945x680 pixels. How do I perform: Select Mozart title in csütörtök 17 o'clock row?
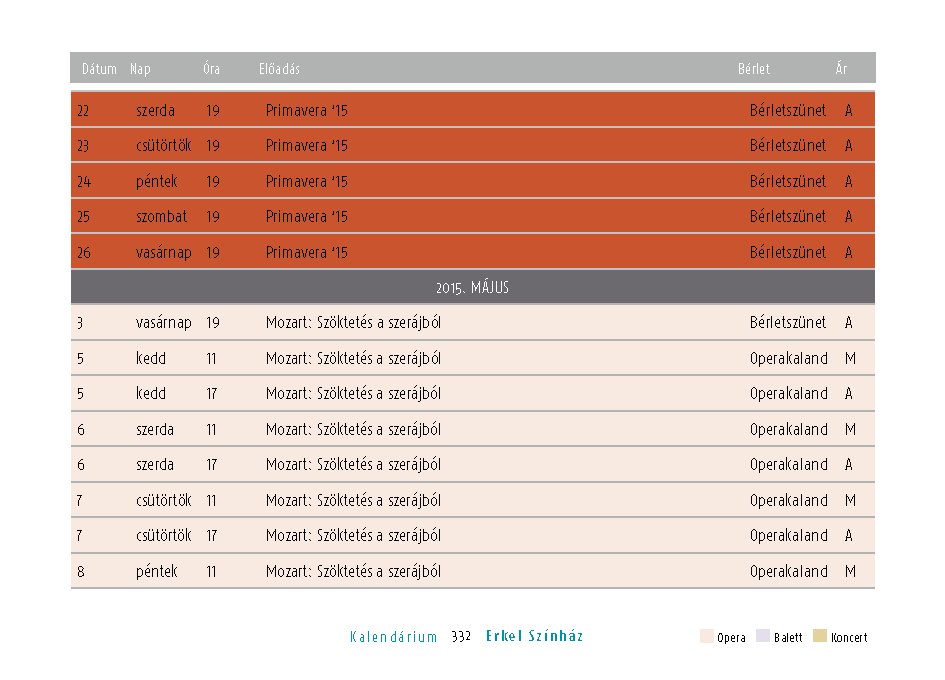[353, 535]
